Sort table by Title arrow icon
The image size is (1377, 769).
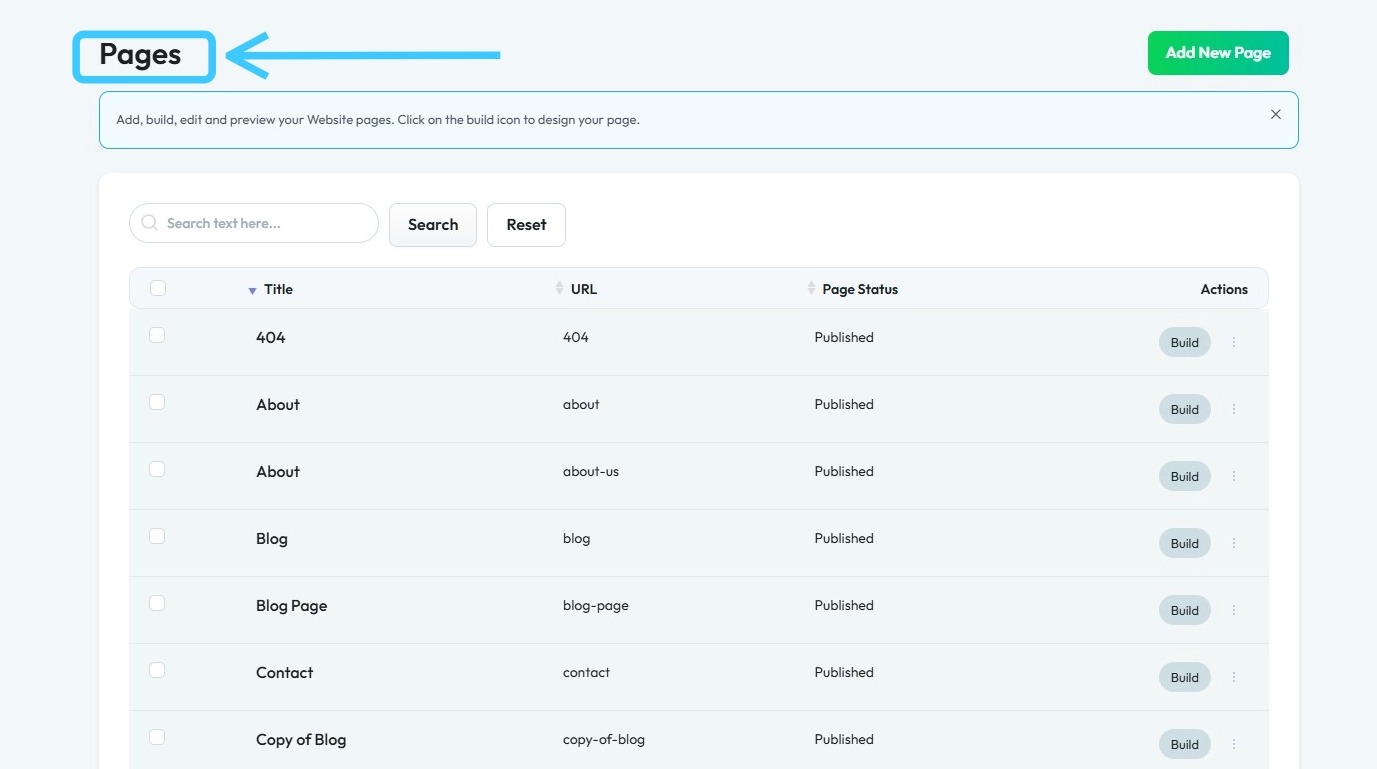252,290
